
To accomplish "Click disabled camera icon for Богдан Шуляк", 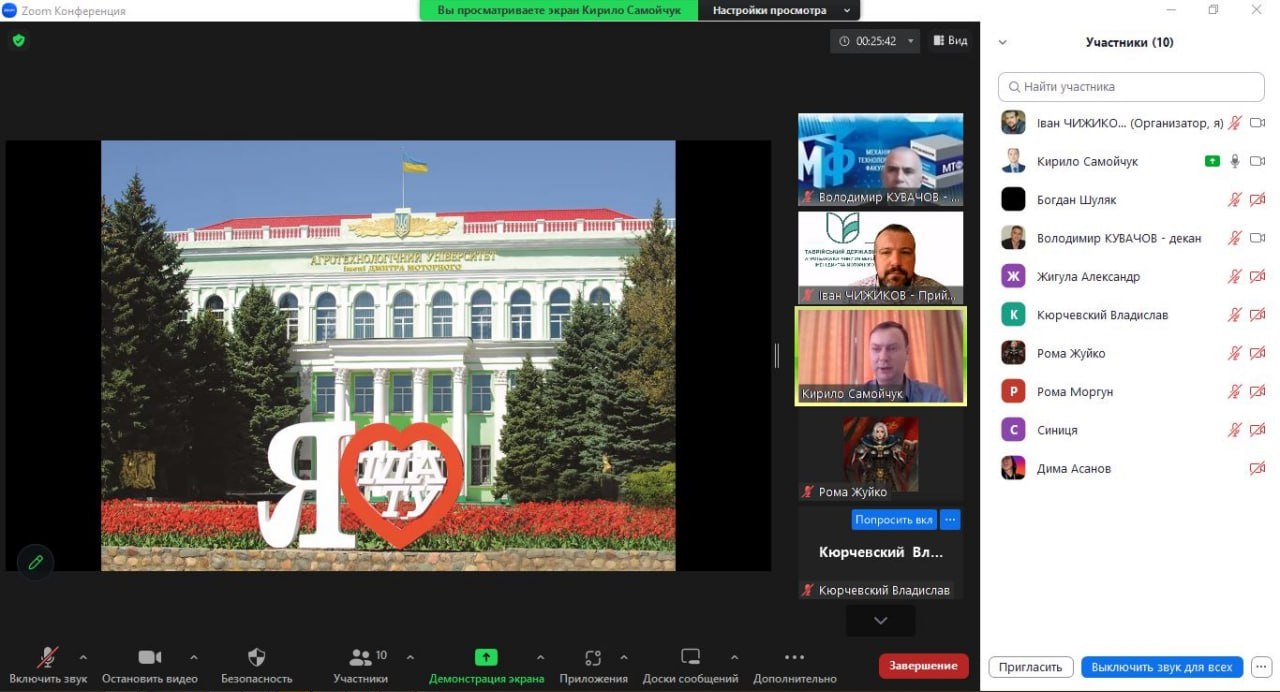I will pos(1258,200).
